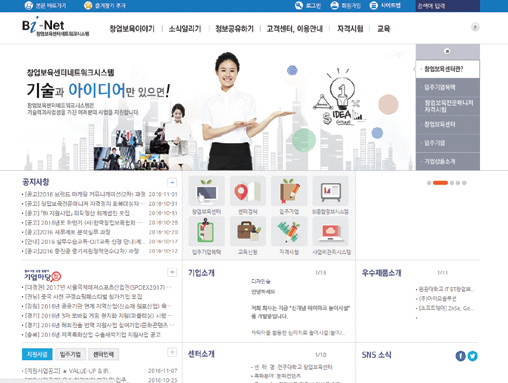Open the 입주기업혜택 clipboard icon
508x383 pixels.
click(x=206, y=232)
